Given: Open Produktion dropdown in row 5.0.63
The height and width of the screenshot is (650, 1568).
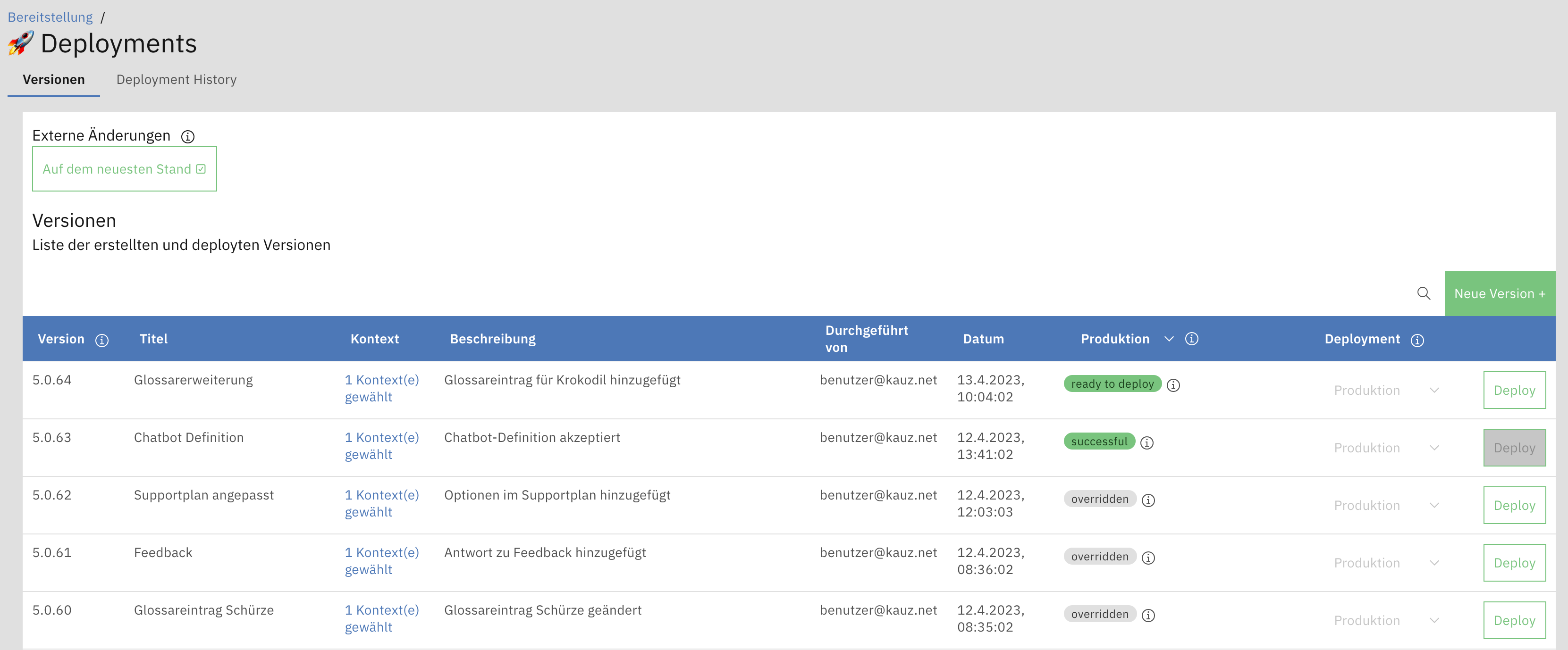Looking at the screenshot, I should click(x=1386, y=448).
